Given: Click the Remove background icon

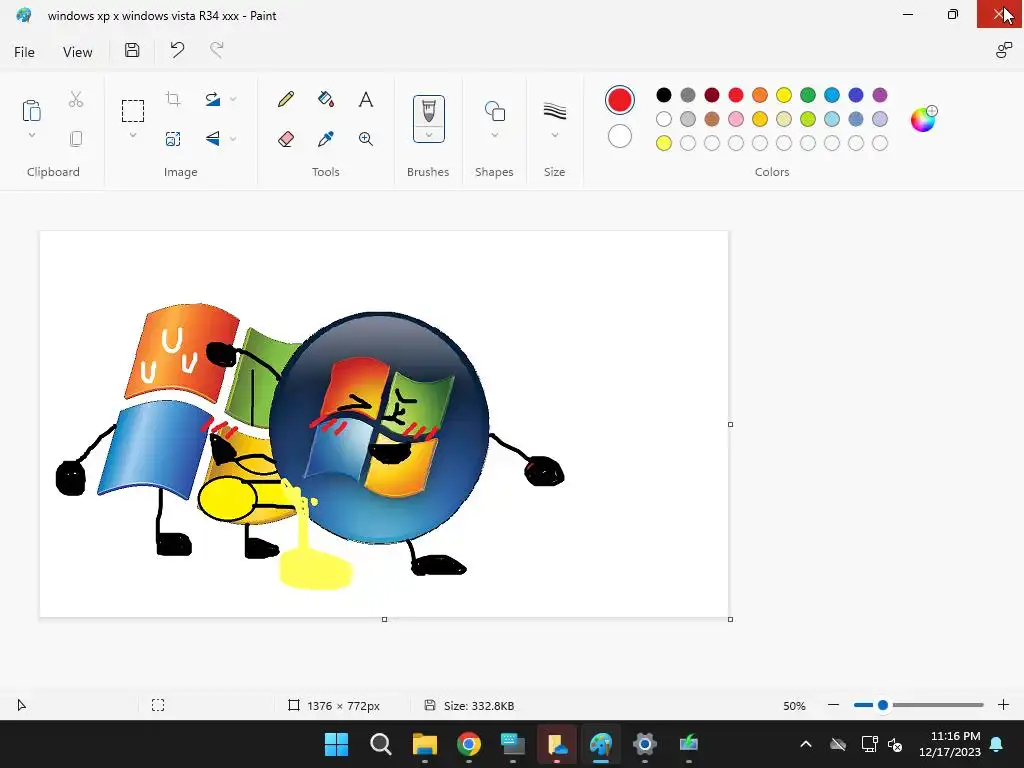Looking at the screenshot, I should click(x=173, y=138).
